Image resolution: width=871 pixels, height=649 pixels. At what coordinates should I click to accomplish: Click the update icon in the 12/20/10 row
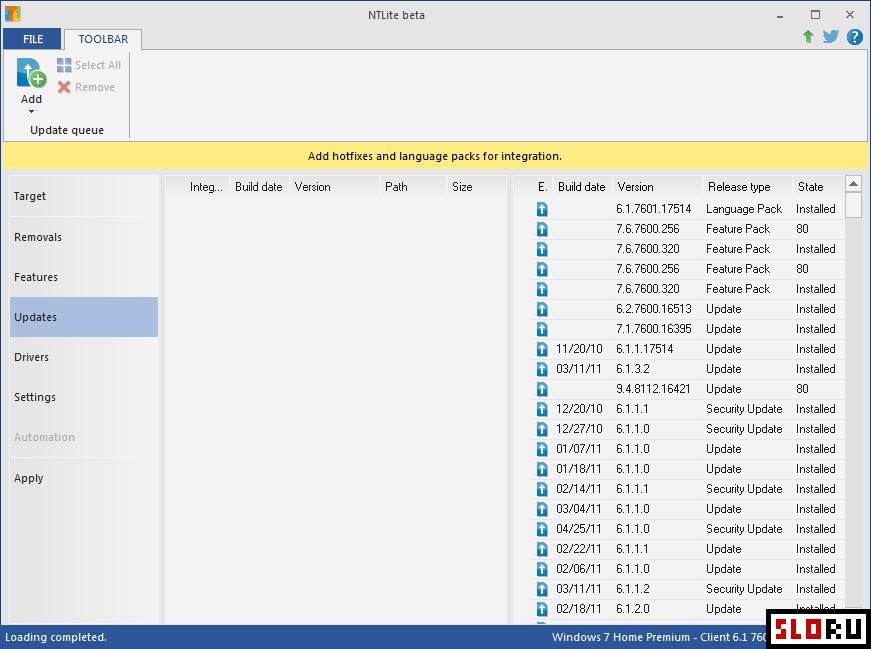pyautogui.click(x=542, y=409)
